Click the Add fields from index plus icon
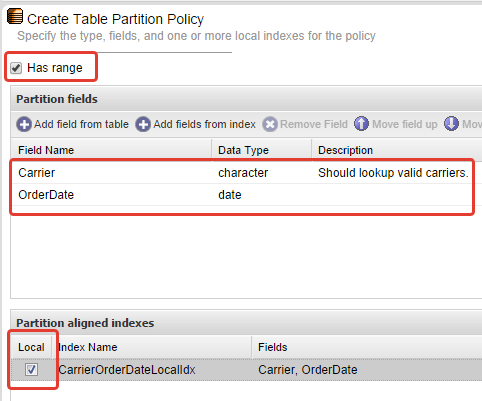The image size is (482, 401). click(x=143, y=124)
